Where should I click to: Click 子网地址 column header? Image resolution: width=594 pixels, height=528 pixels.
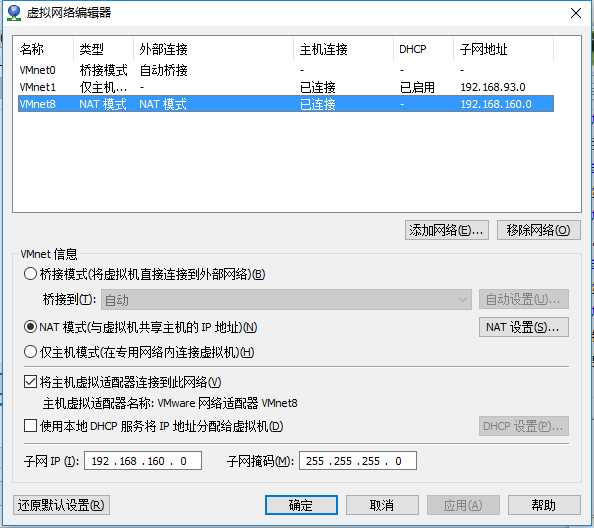click(x=503, y=49)
